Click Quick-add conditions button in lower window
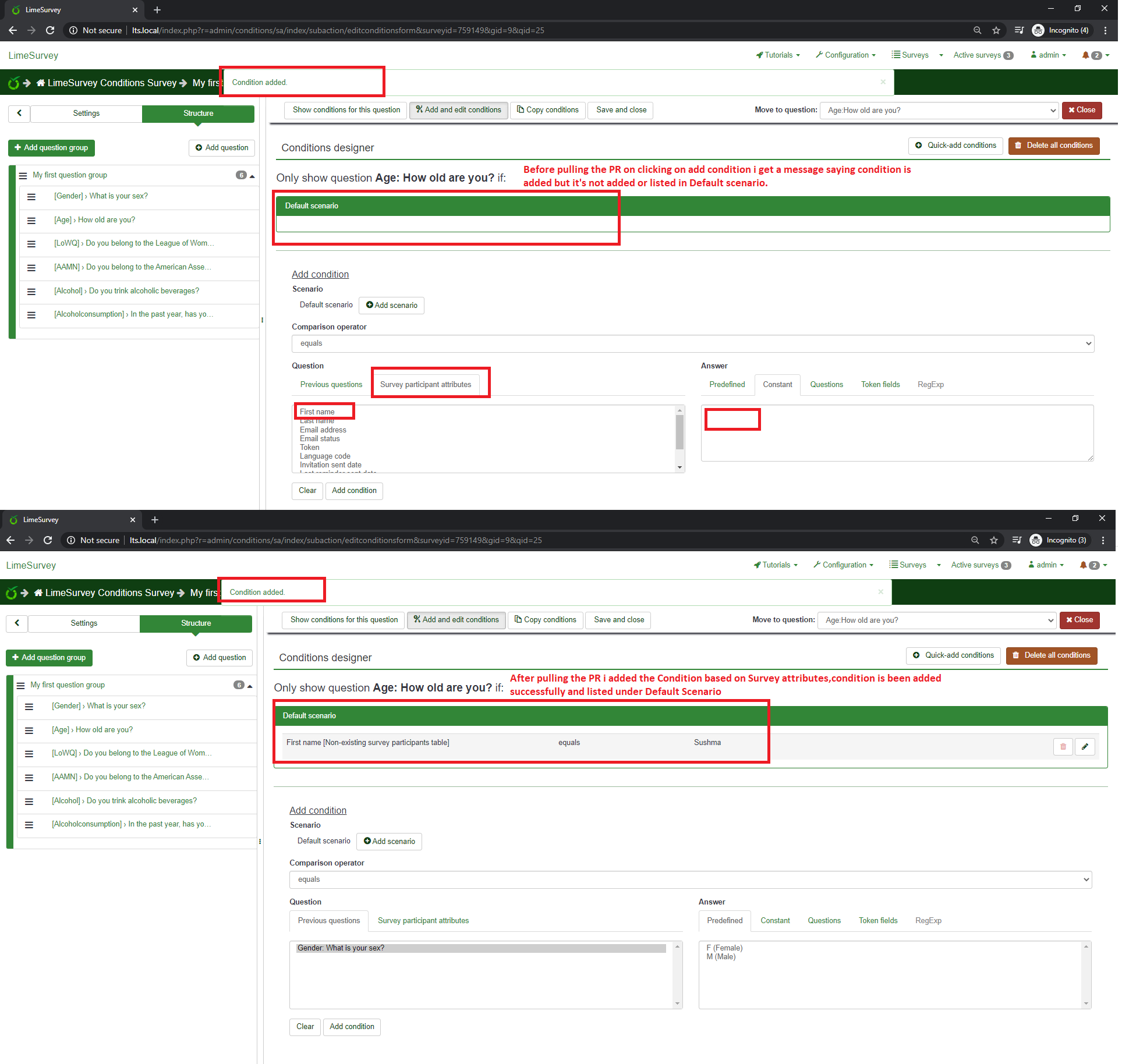Screen dimensions: 1122x1064 [x=953, y=655]
